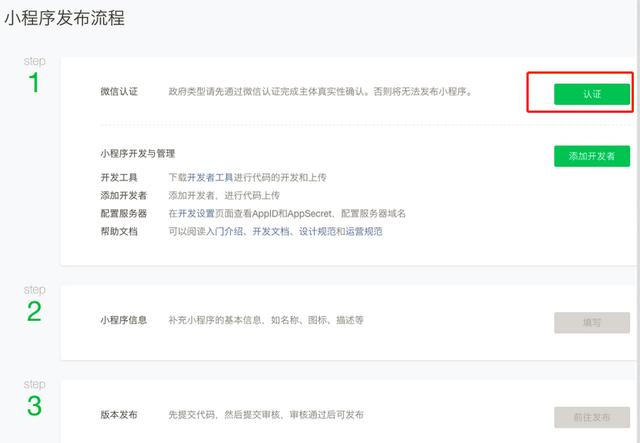
Task: Click the 帮助文档 row label
Action: click(x=119, y=231)
